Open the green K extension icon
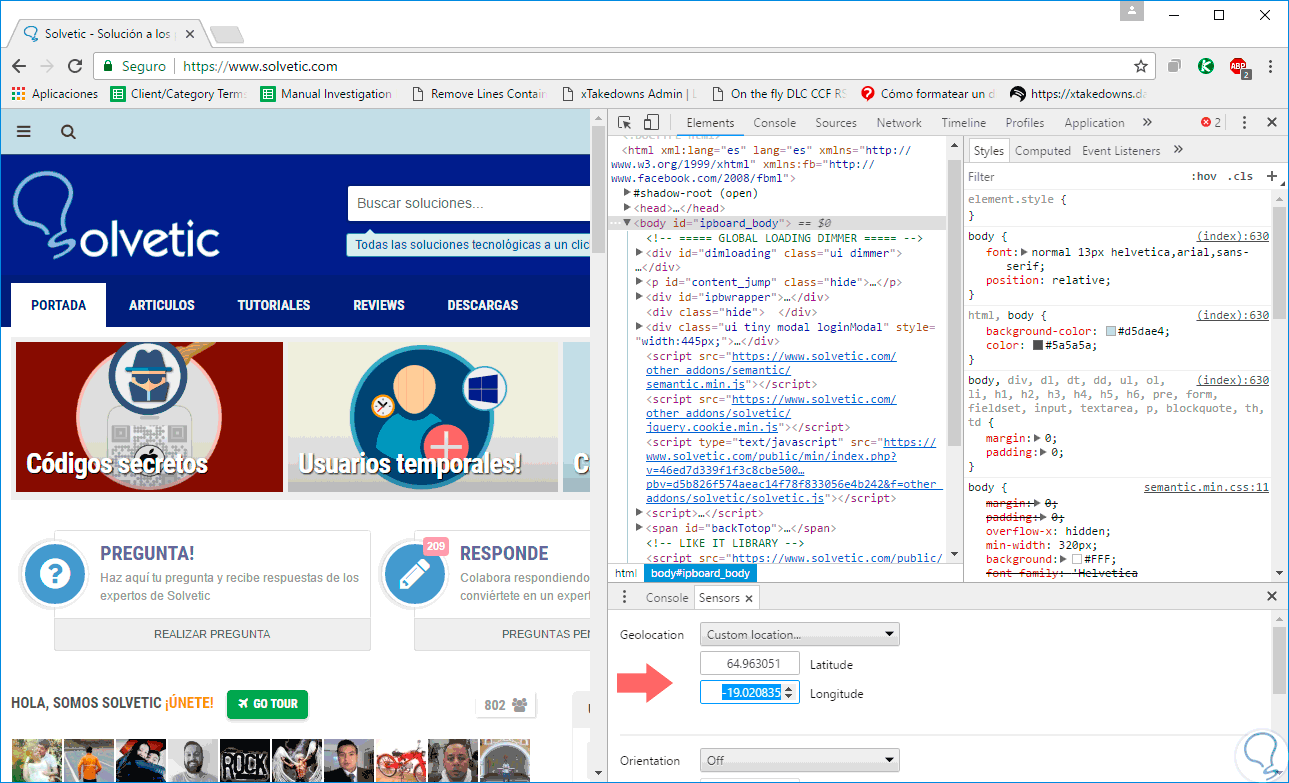Screen dimensions: 1289x783 [1207, 66]
